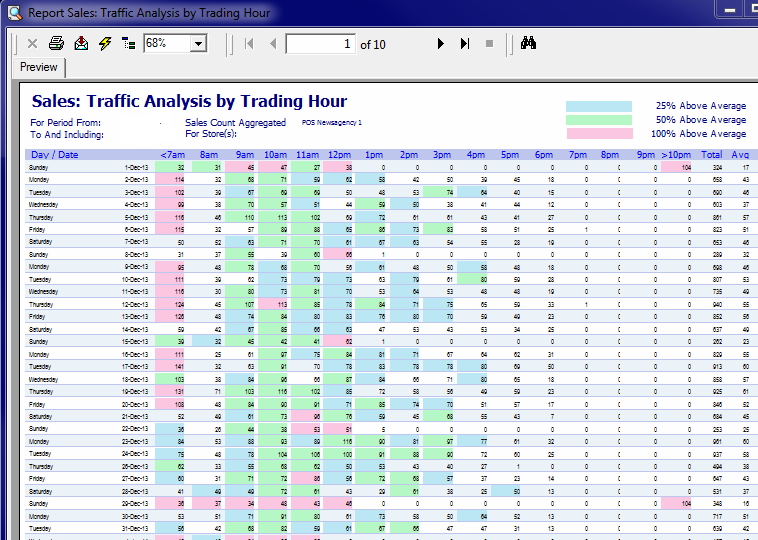Open the 68% zoom level dropdown
758x540 pixels.
pyautogui.click(x=198, y=44)
